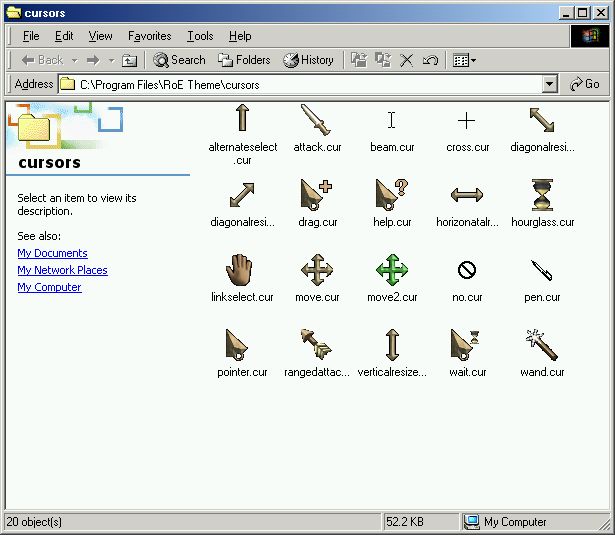The height and width of the screenshot is (535, 615).
Task: Click the 20 object(s) status text
Action: point(34,522)
